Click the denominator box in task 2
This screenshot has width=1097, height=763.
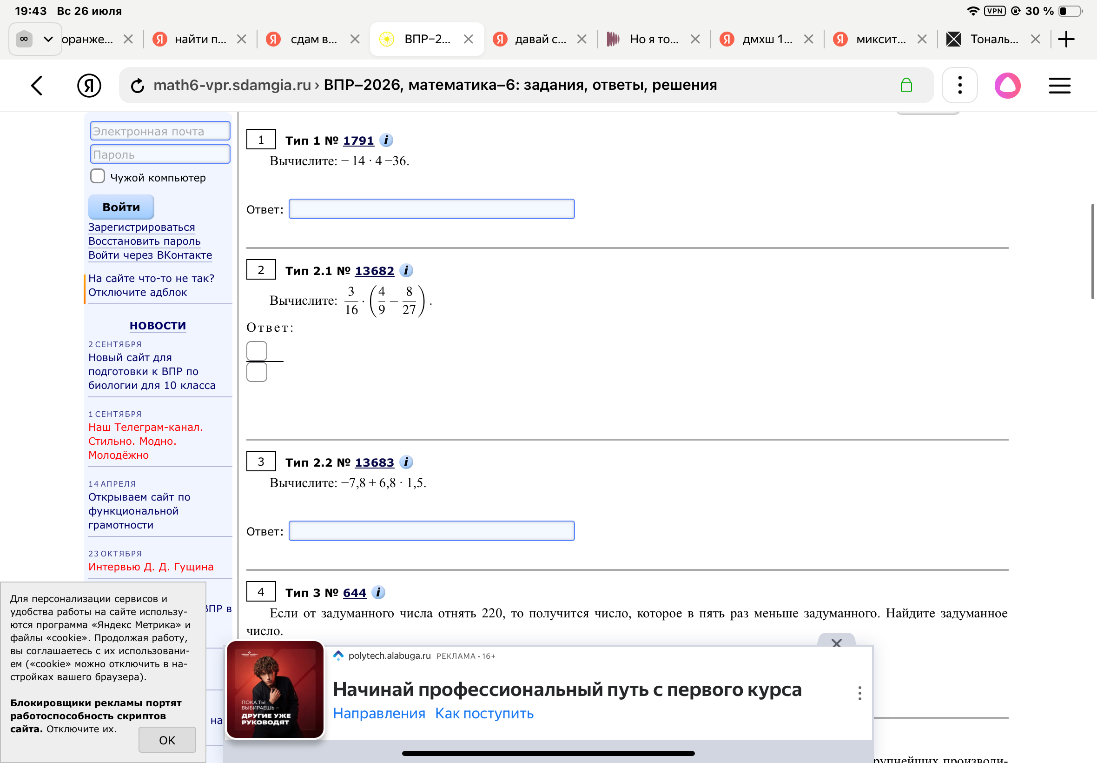(x=257, y=372)
